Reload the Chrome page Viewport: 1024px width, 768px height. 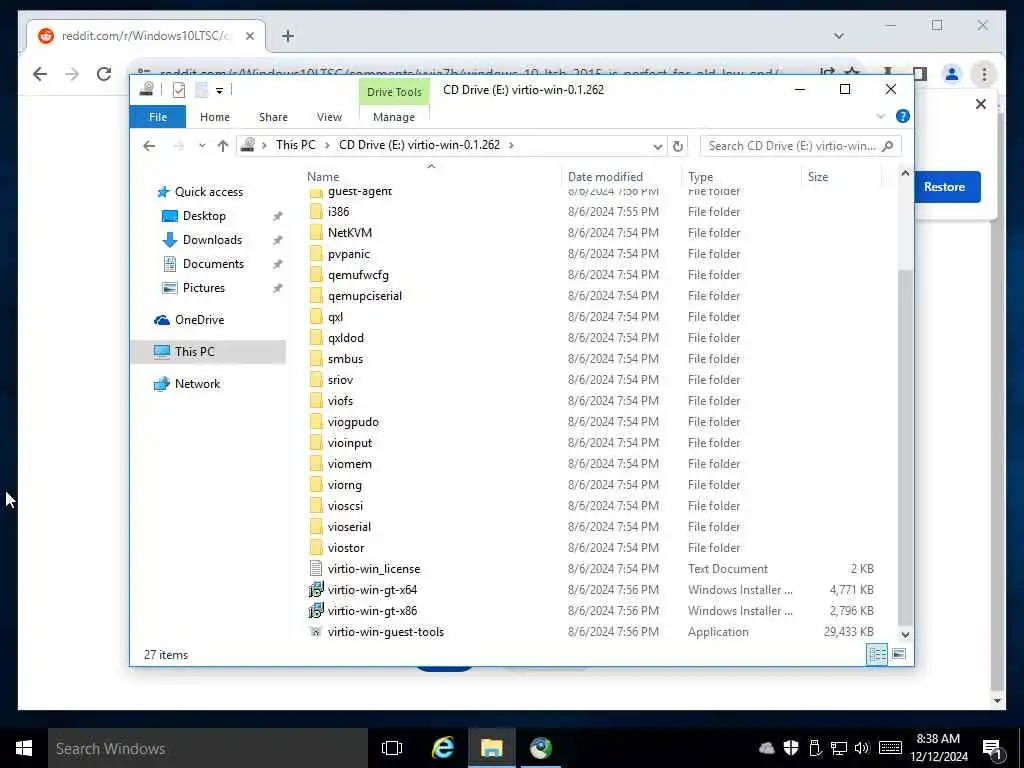pos(104,74)
